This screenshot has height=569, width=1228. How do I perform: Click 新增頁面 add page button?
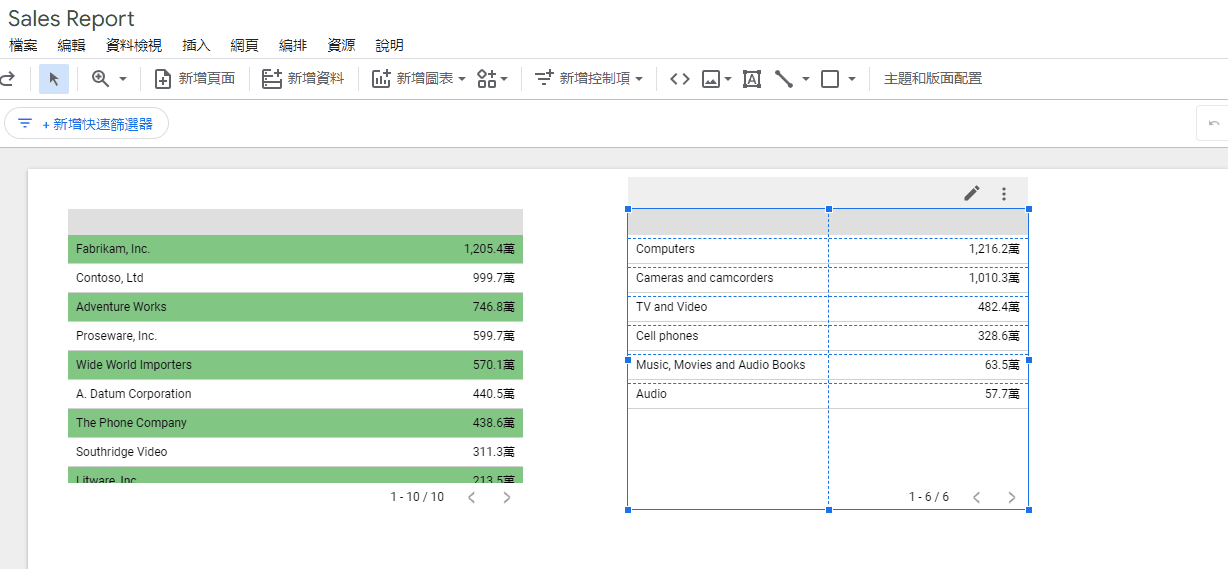point(195,79)
